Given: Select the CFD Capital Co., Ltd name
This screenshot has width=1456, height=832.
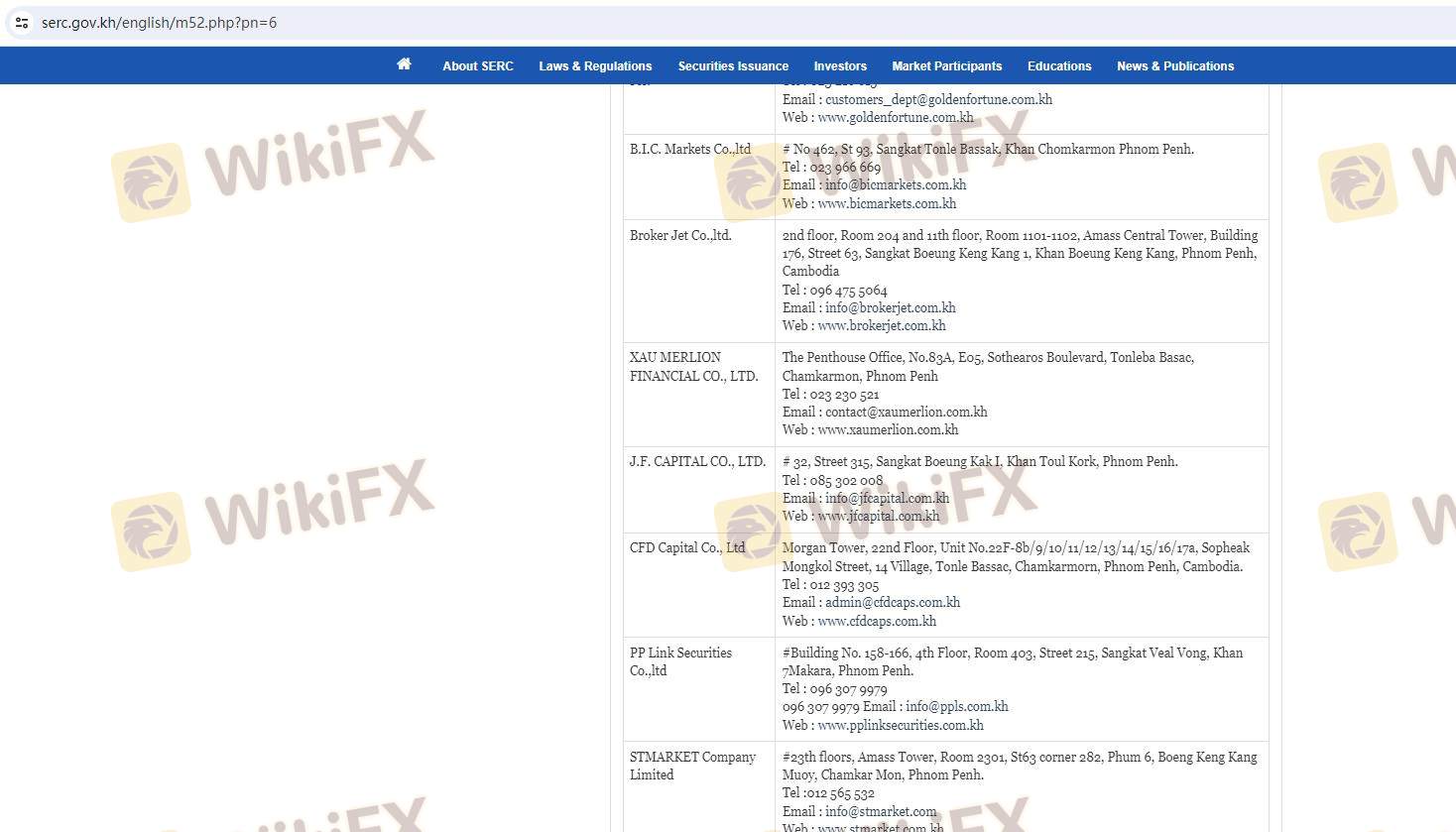Looking at the screenshot, I should [687, 547].
